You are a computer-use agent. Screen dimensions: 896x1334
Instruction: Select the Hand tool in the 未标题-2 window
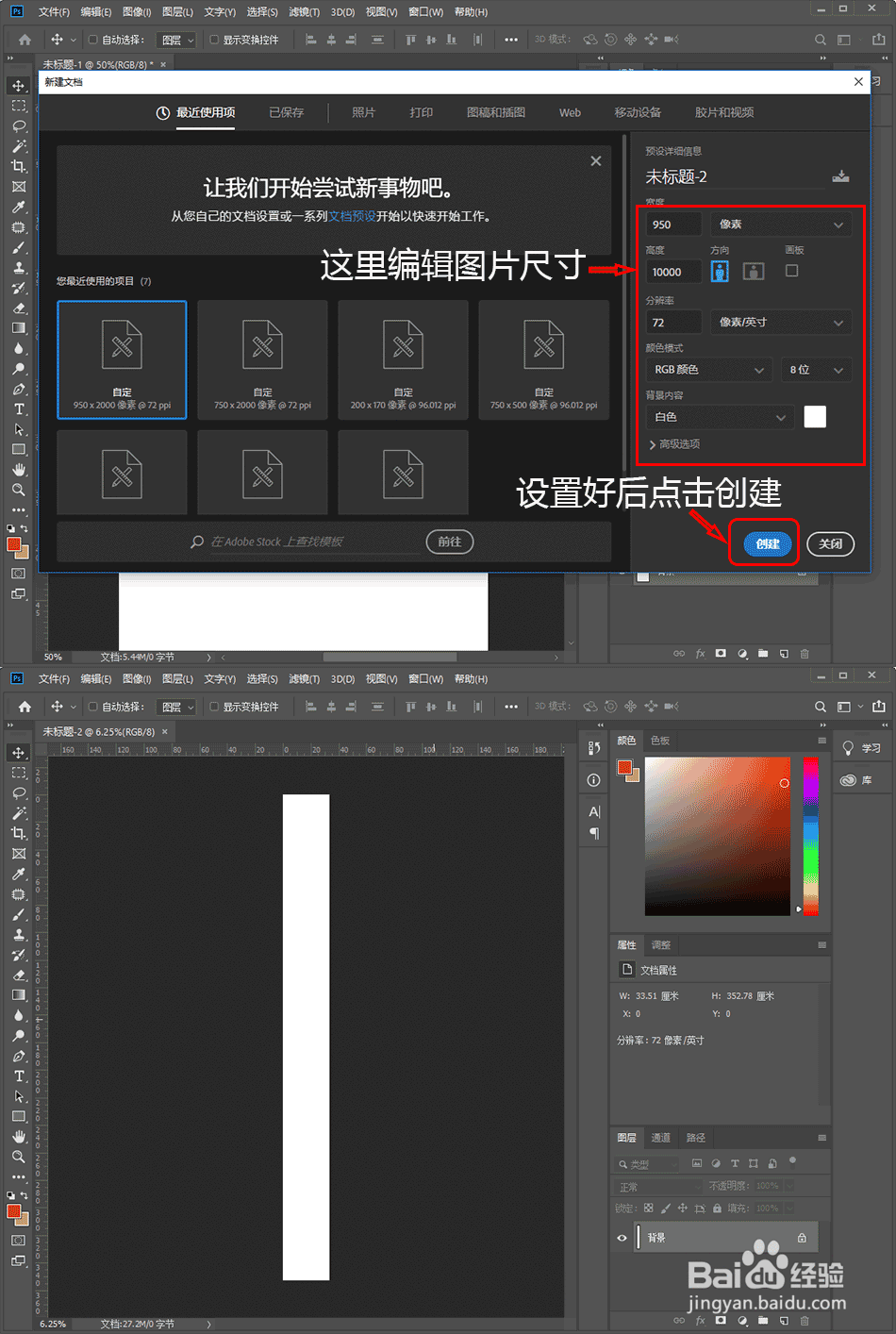coord(19,1137)
